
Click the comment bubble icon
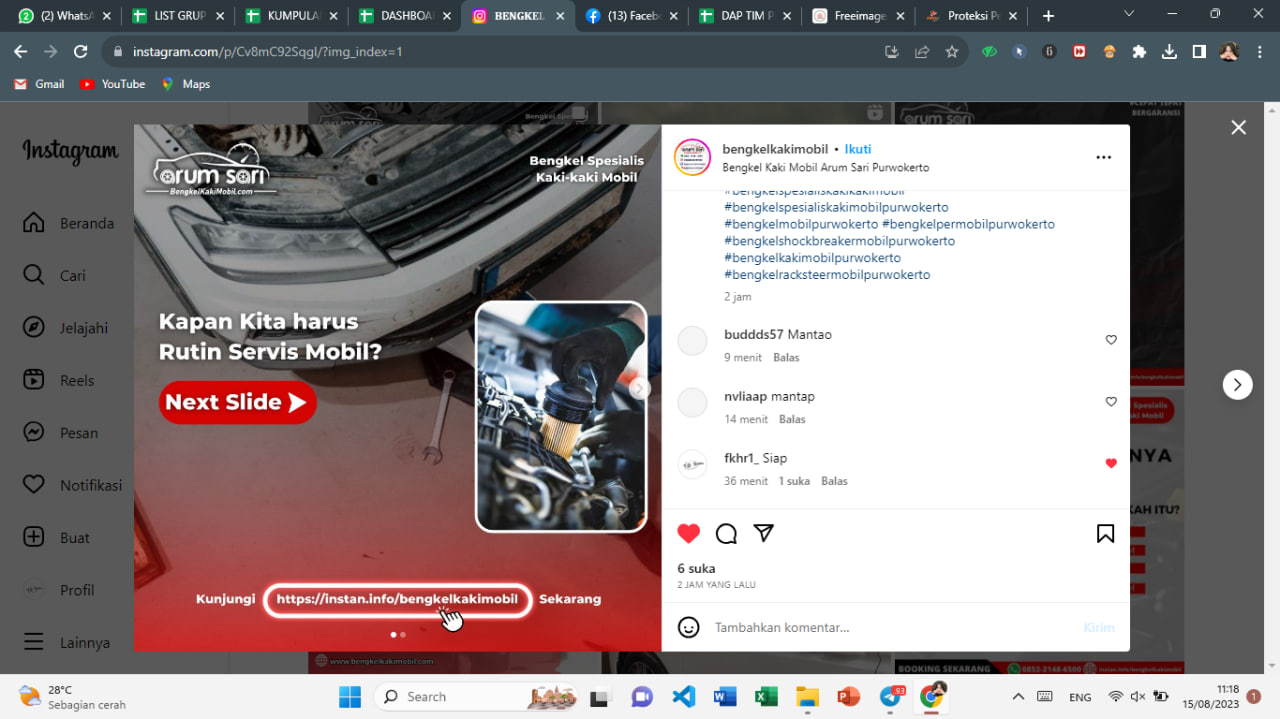point(726,533)
